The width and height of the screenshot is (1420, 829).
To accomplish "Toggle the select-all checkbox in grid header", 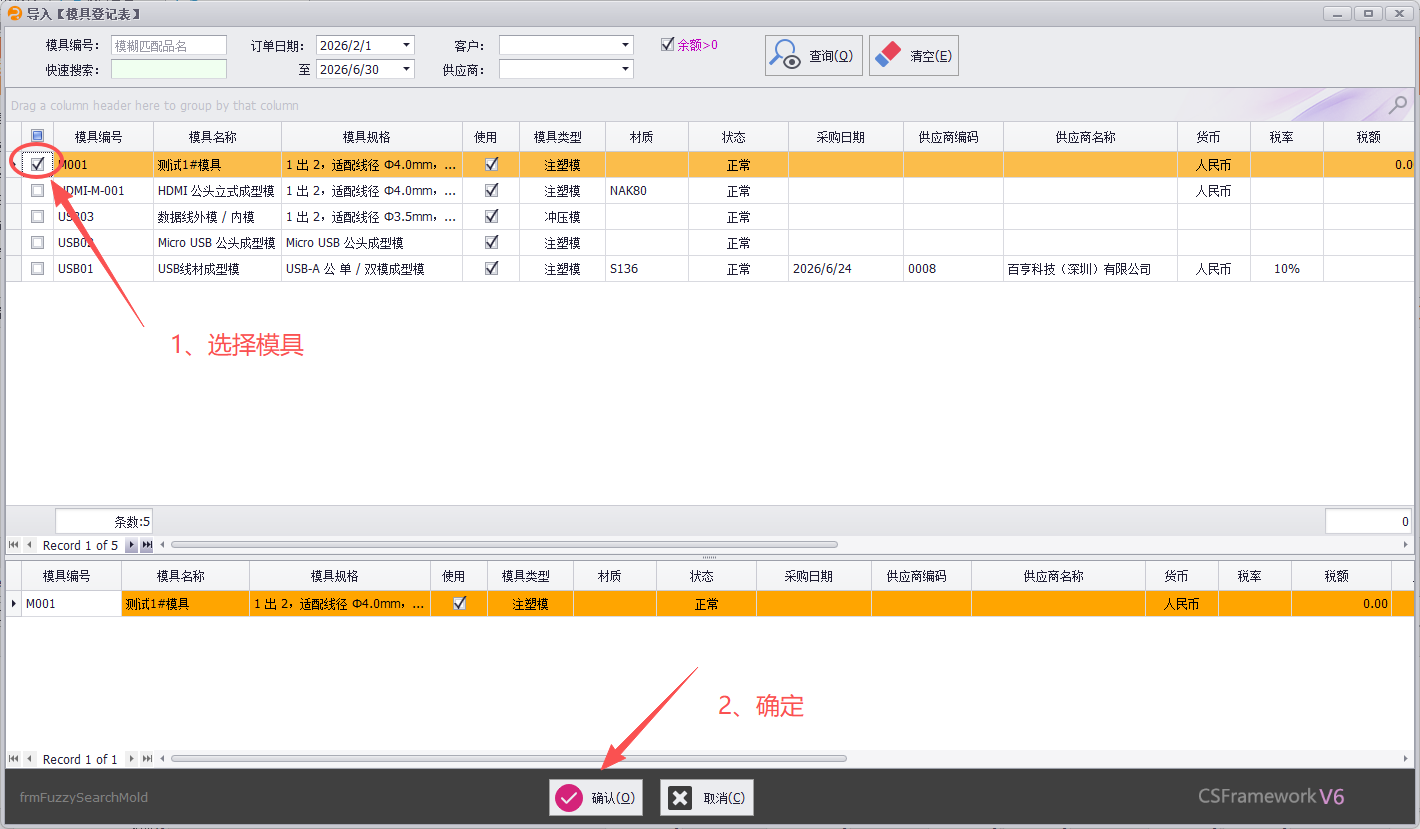I will pos(37,136).
